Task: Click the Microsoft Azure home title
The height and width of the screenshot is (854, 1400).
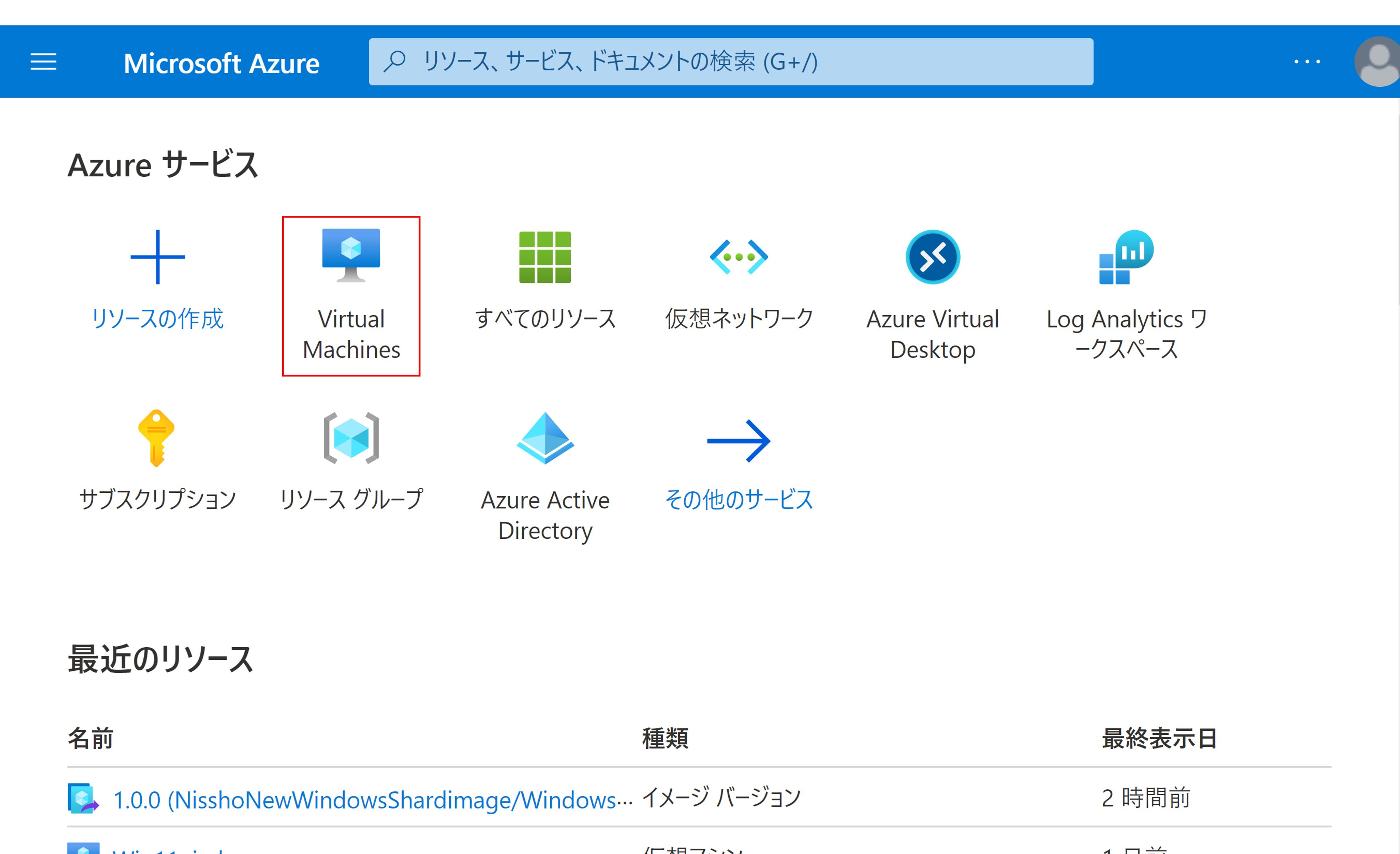Action: tap(221, 63)
